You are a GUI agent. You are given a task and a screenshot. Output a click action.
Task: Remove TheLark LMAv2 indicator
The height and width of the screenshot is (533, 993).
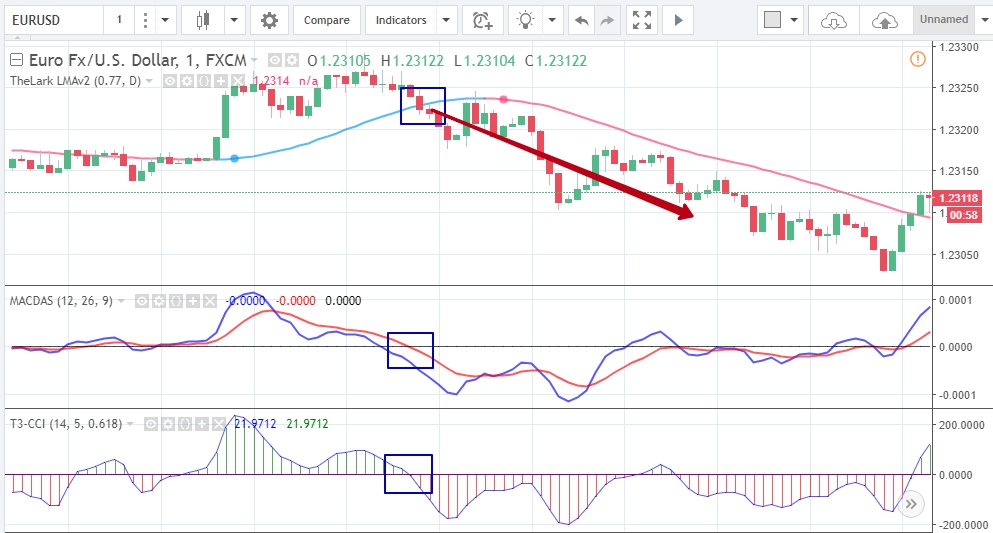tap(237, 81)
